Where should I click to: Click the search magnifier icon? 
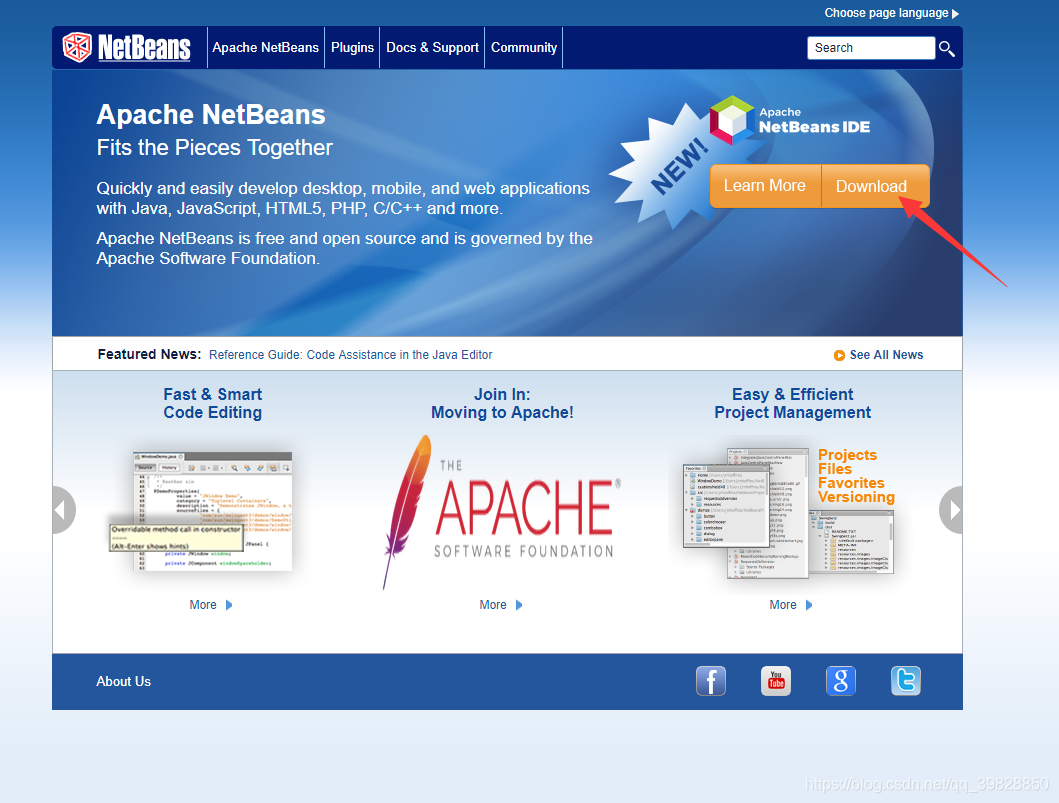pos(946,49)
